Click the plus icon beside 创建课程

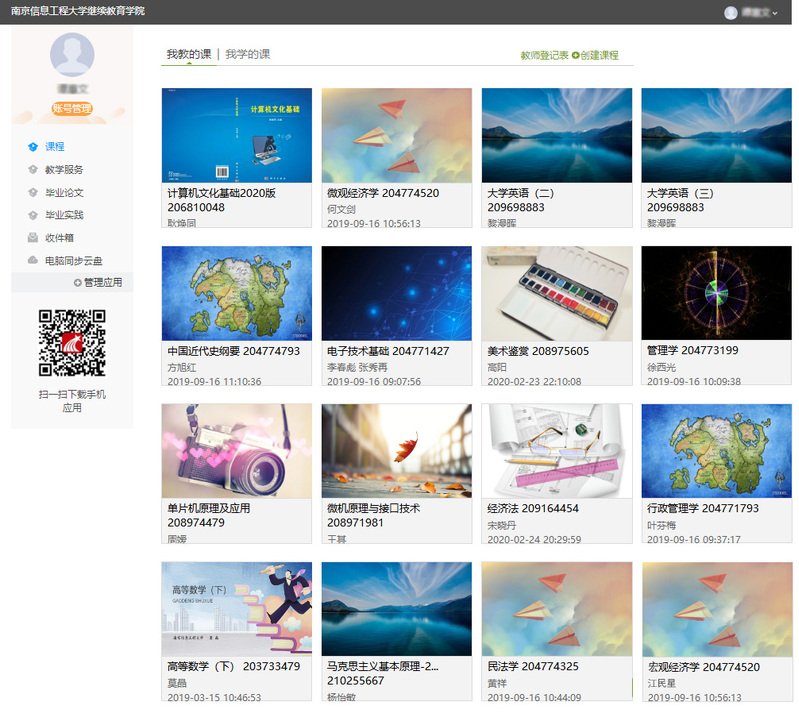pyautogui.click(x=575, y=56)
